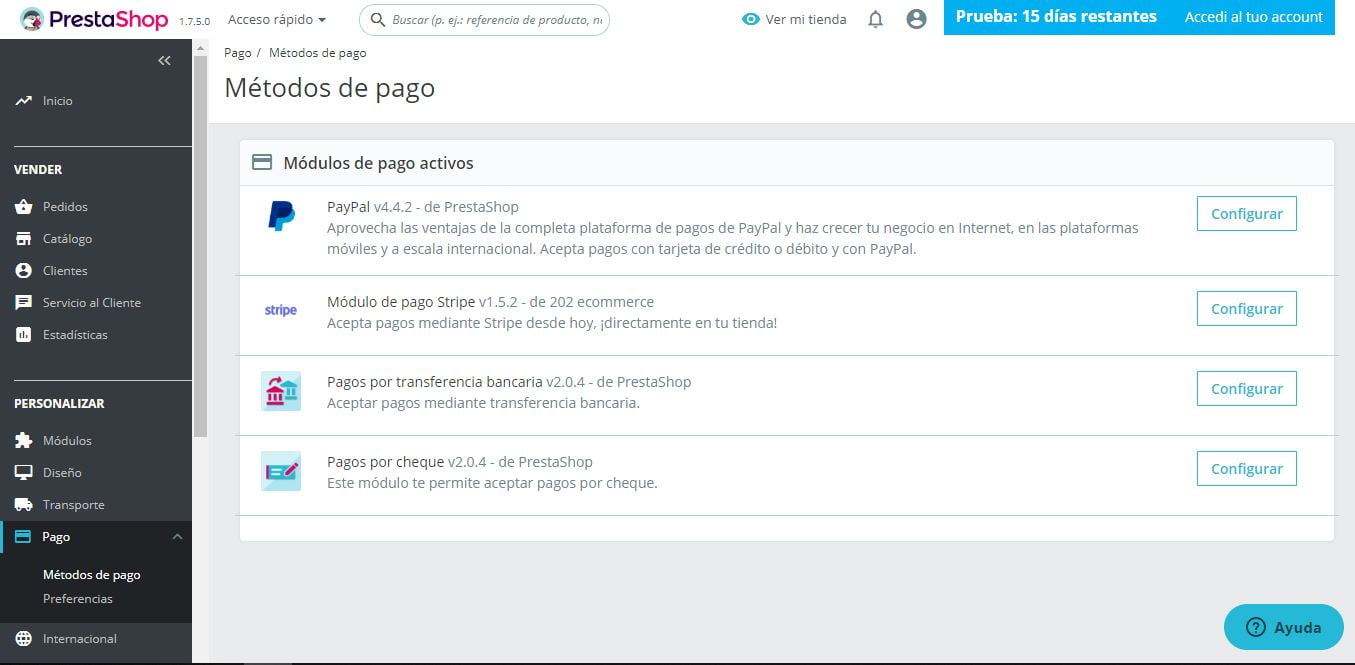
Task: Click Accedi al tuo account
Action: tap(1253, 16)
